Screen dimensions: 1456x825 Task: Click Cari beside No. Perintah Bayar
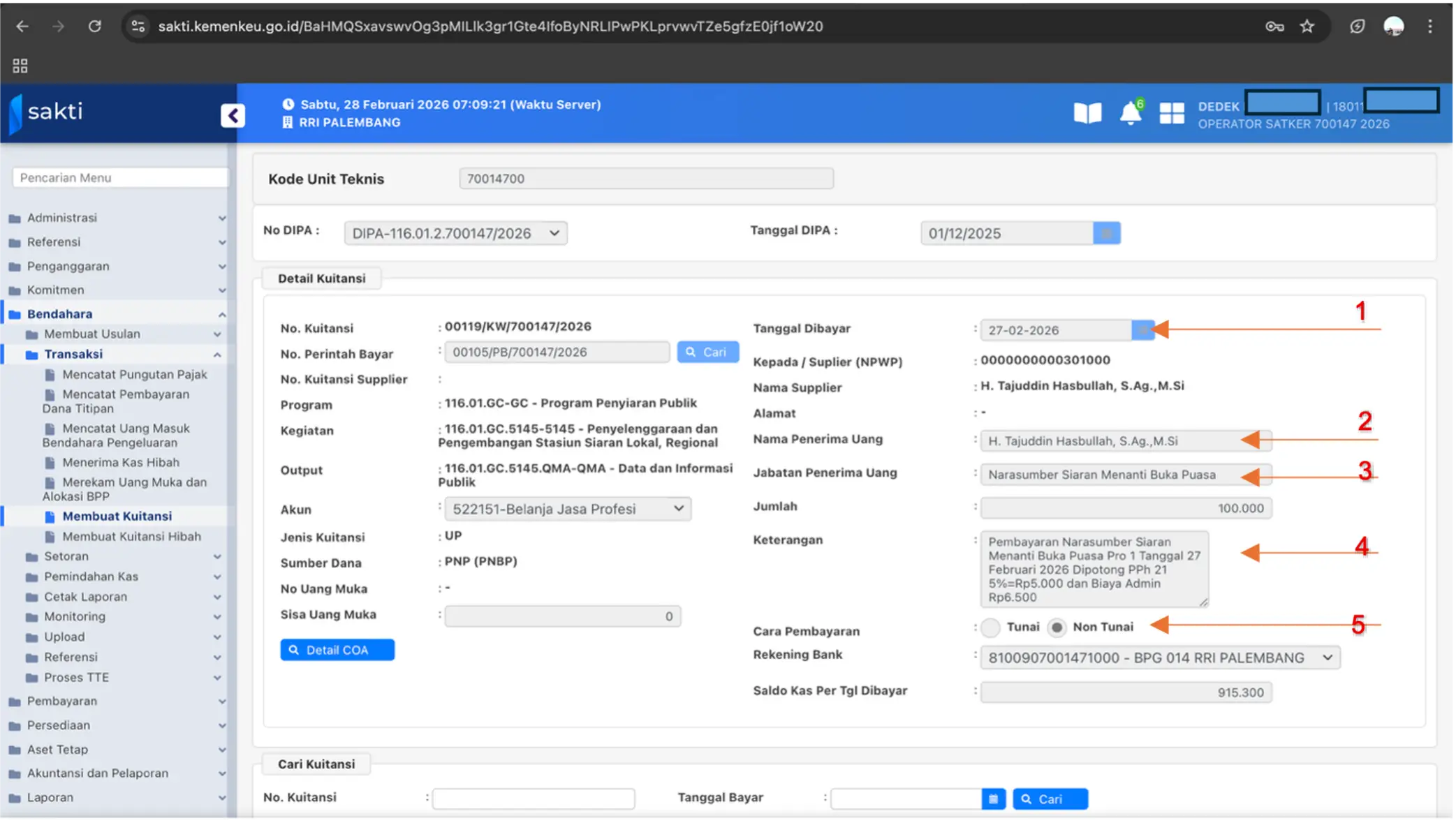tap(707, 352)
